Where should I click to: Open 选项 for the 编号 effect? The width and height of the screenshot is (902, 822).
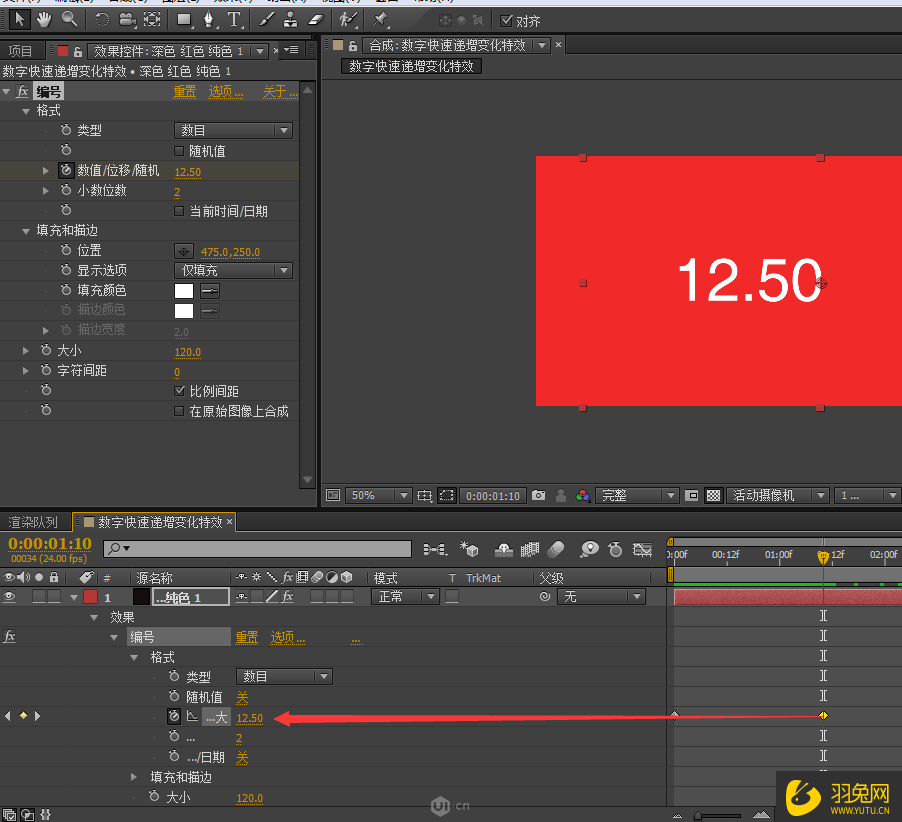tap(222, 90)
